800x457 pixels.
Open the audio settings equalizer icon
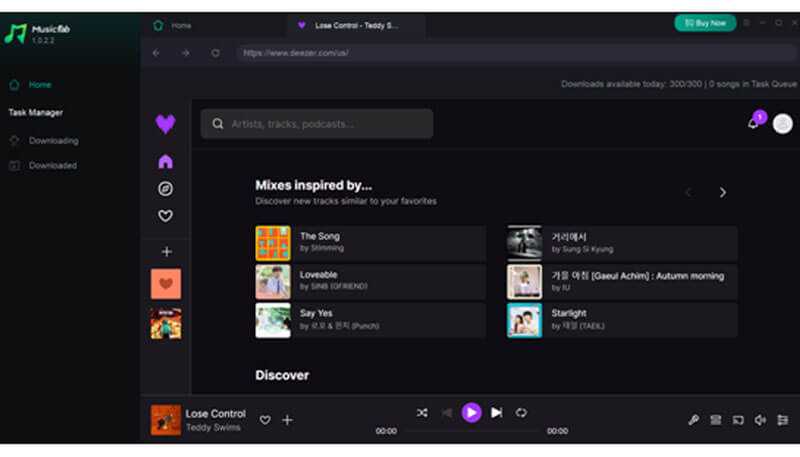pos(782,420)
